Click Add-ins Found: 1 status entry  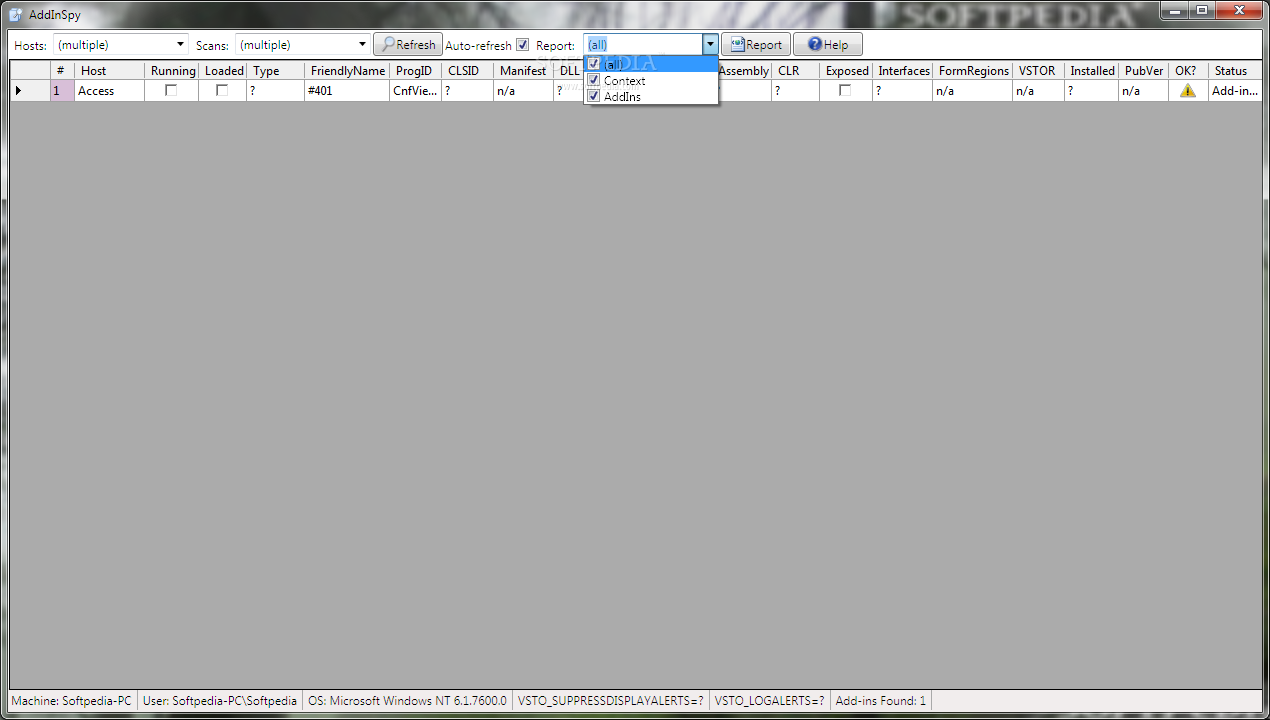pos(881,701)
